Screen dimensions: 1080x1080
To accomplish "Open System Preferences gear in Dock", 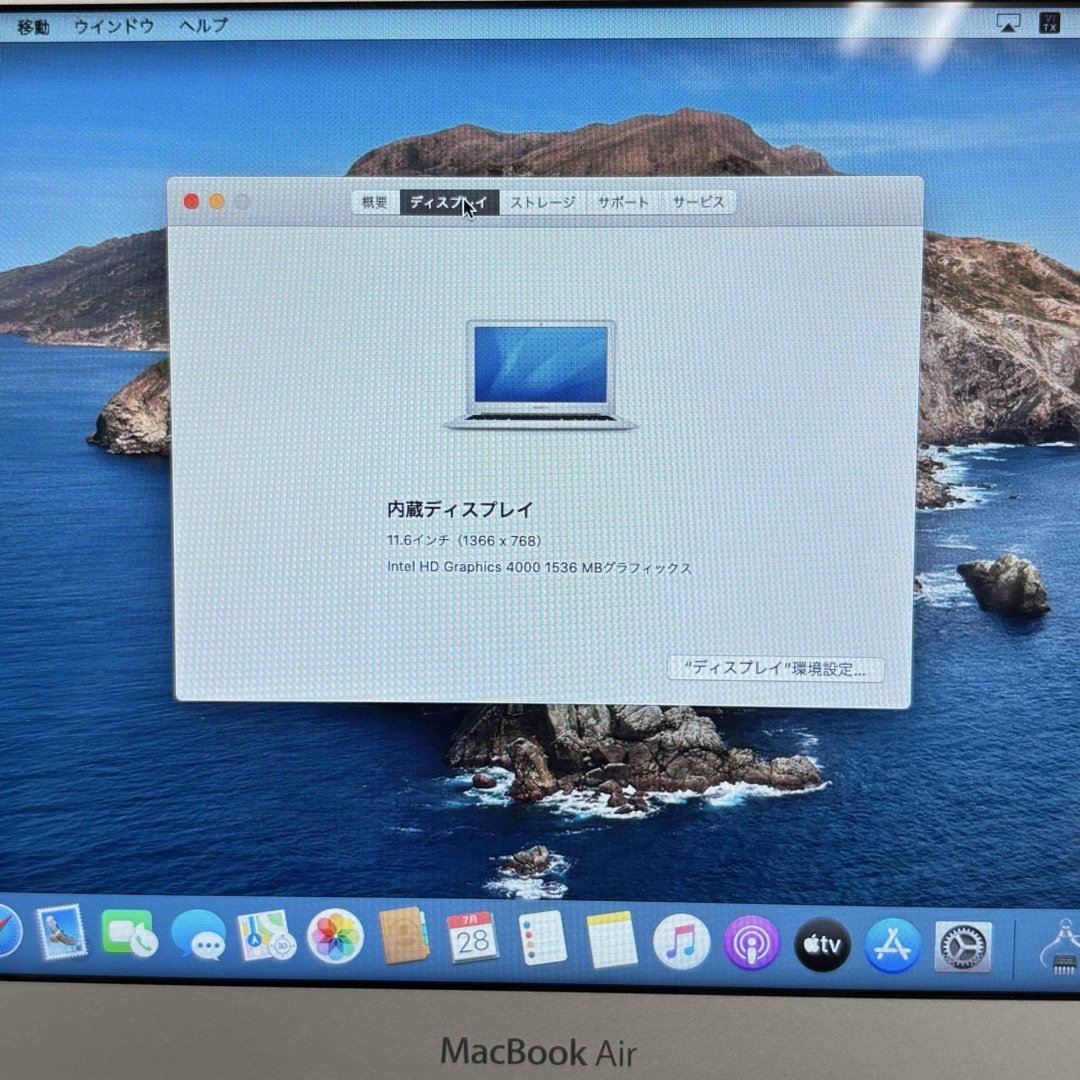I will (963, 946).
